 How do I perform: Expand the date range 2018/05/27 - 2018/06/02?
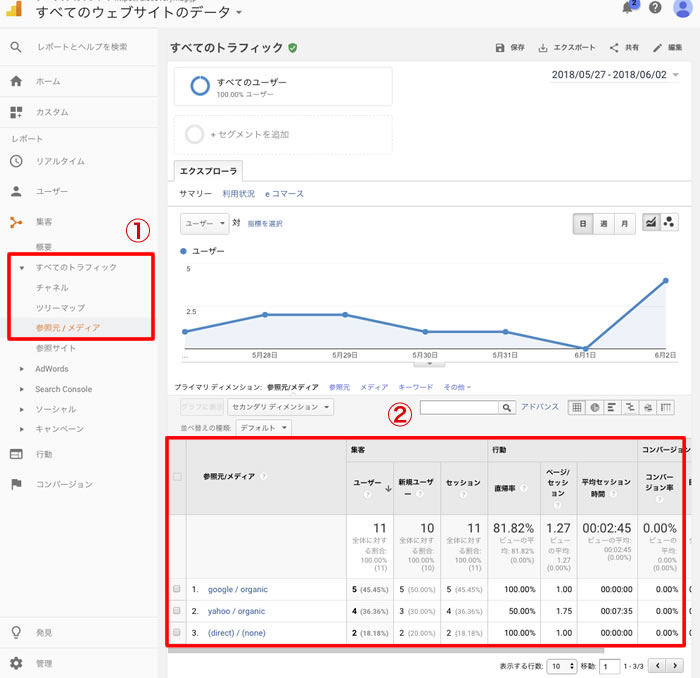[615, 75]
